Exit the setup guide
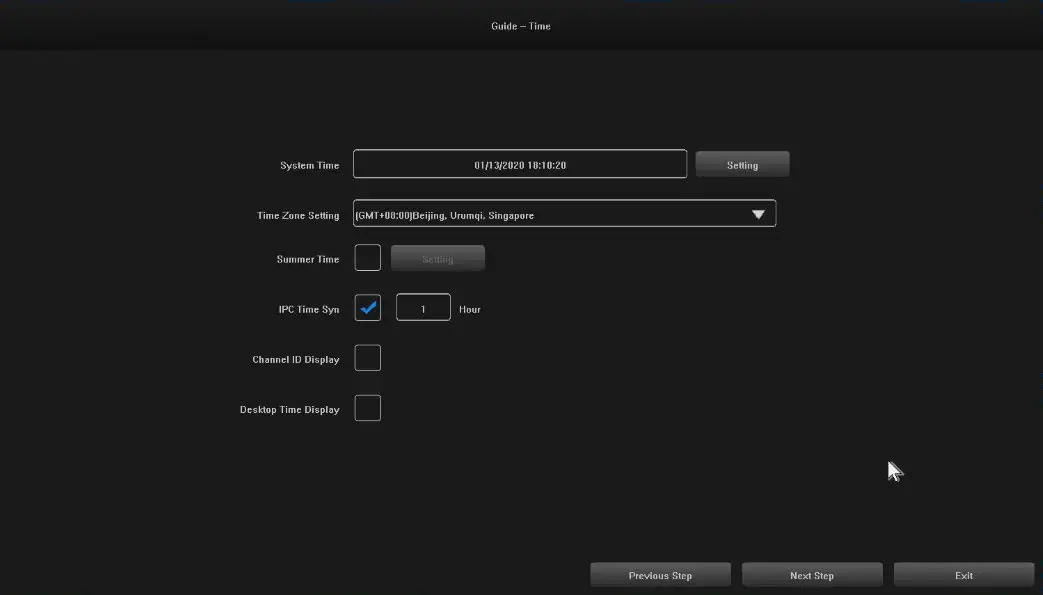1043x595 pixels. coord(964,575)
